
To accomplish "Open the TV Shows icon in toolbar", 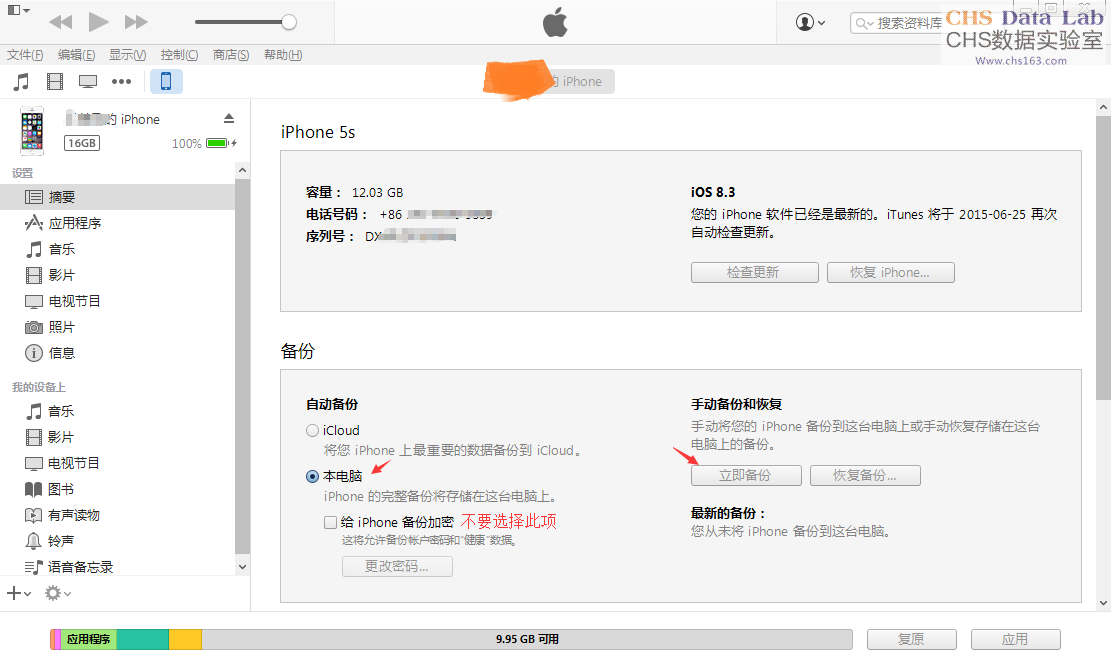I will point(88,82).
